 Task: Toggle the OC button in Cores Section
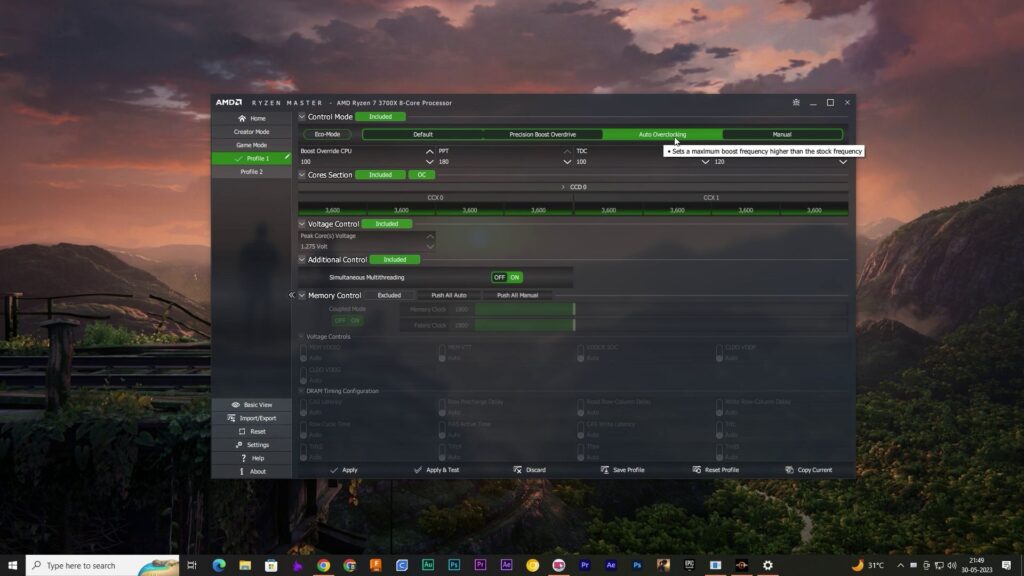pos(421,175)
